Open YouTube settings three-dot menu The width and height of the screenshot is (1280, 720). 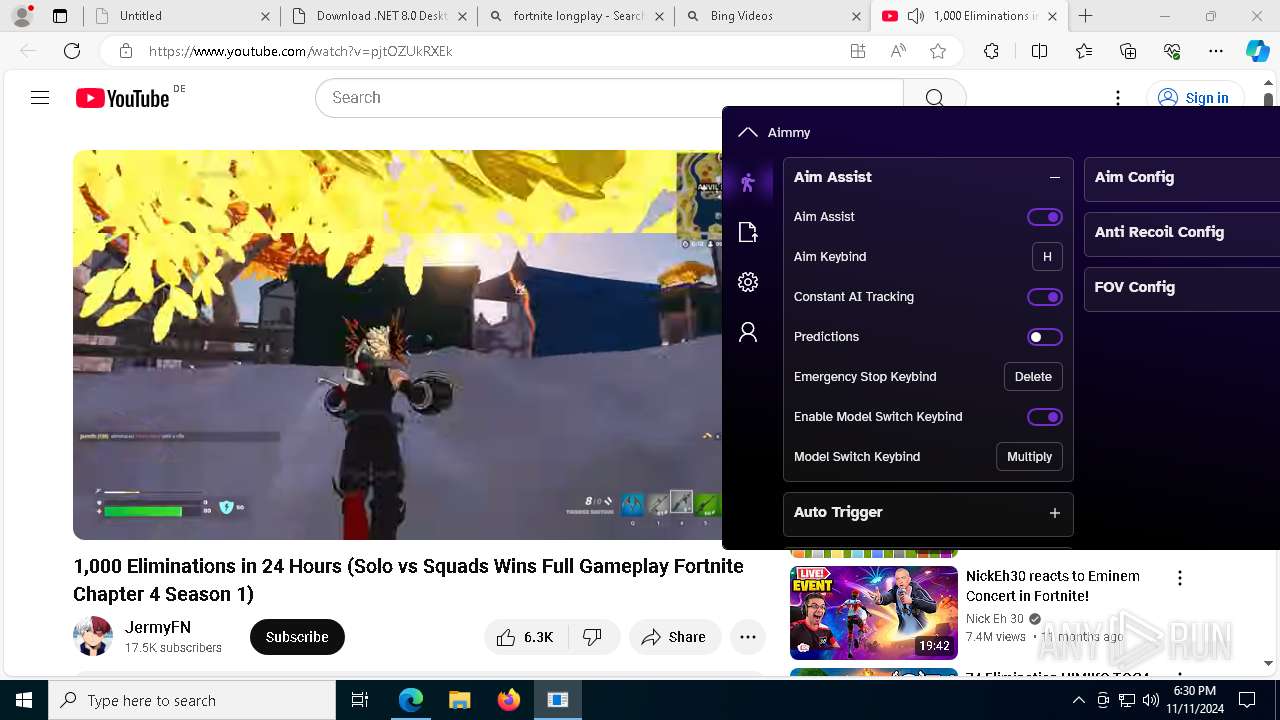1118,98
